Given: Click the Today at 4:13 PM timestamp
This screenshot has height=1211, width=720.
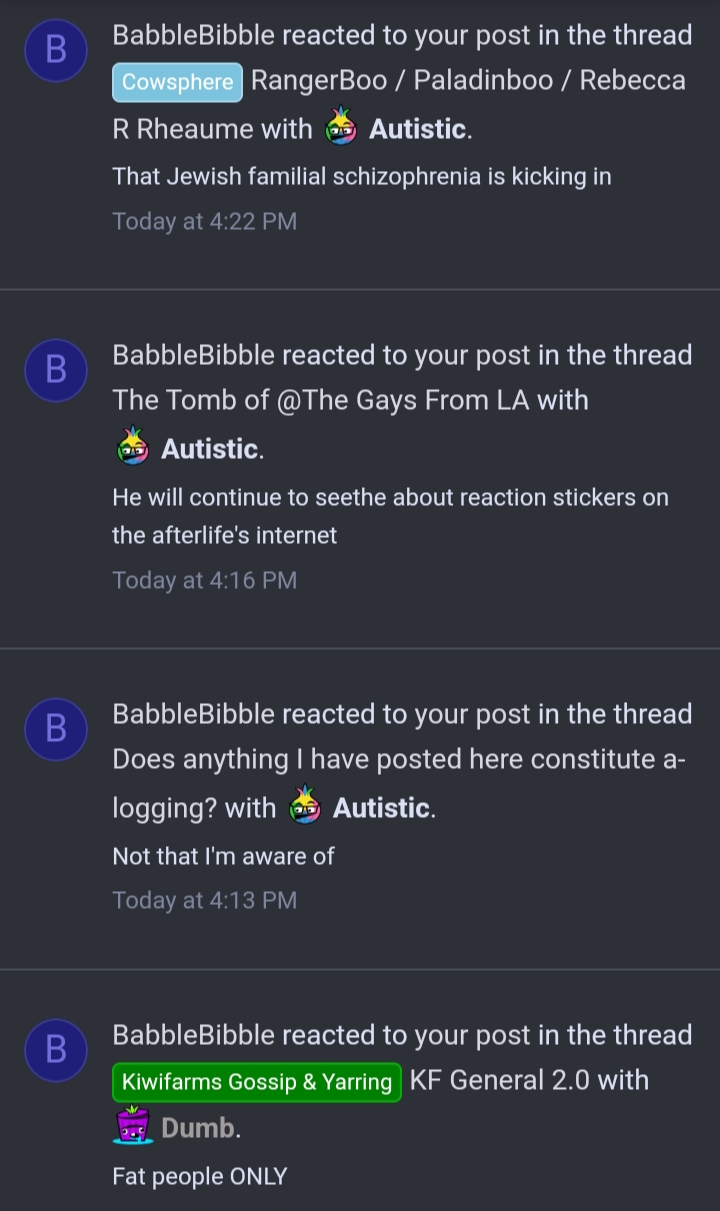Looking at the screenshot, I should click(205, 900).
